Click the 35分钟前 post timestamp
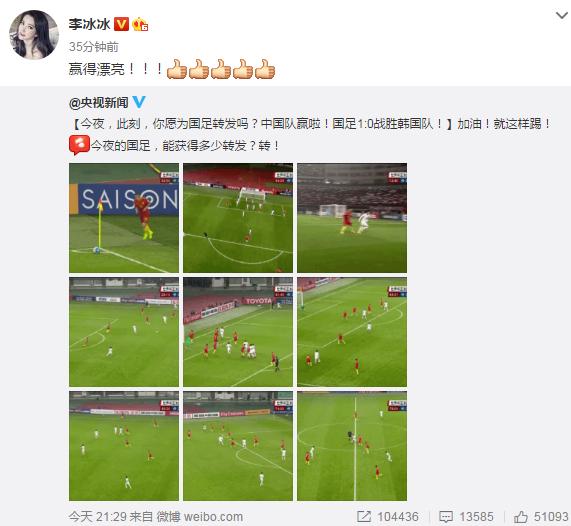The height and width of the screenshot is (526, 571). 94,47
